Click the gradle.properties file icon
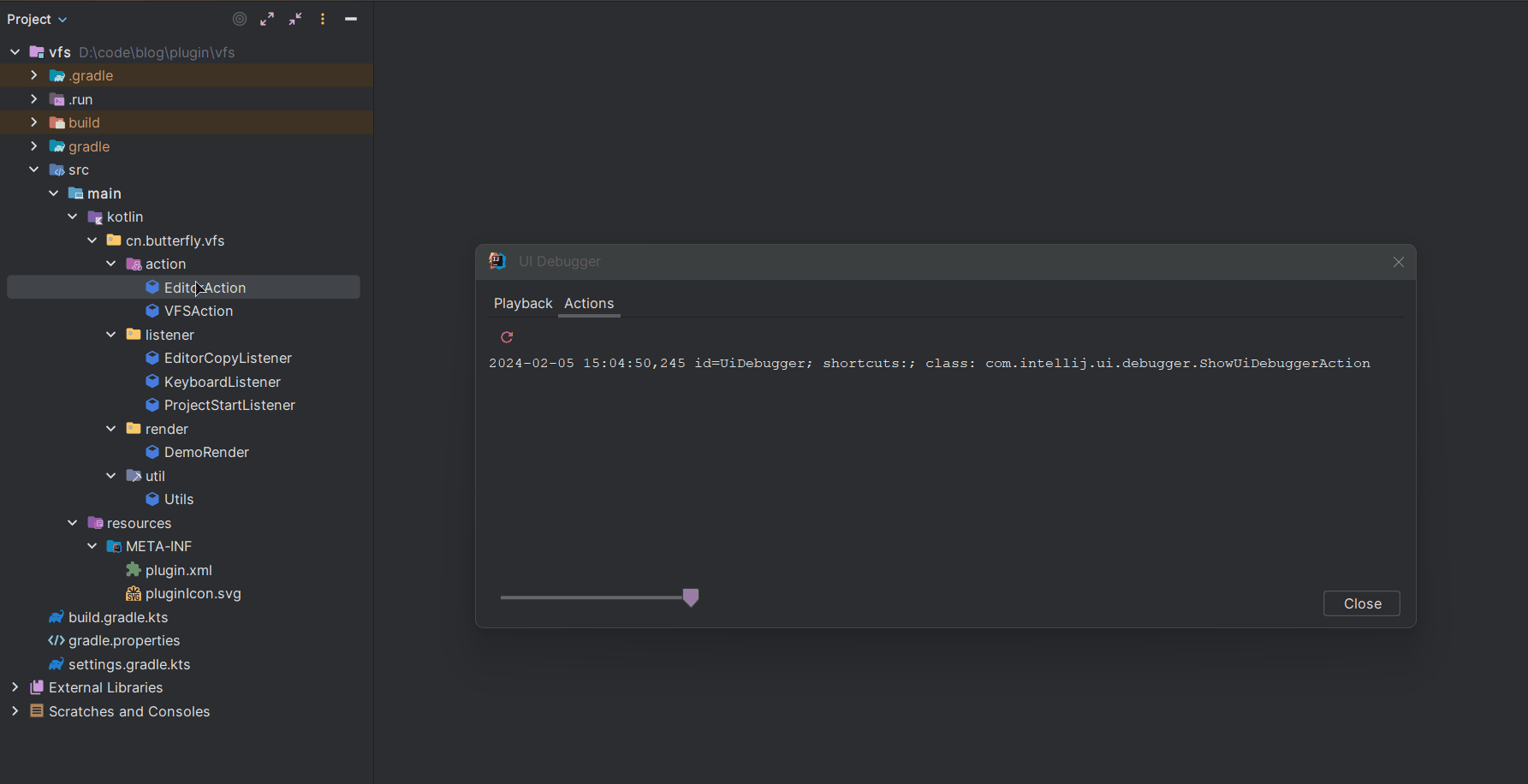The width and height of the screenshot is (1528, 784). (56, 640)
